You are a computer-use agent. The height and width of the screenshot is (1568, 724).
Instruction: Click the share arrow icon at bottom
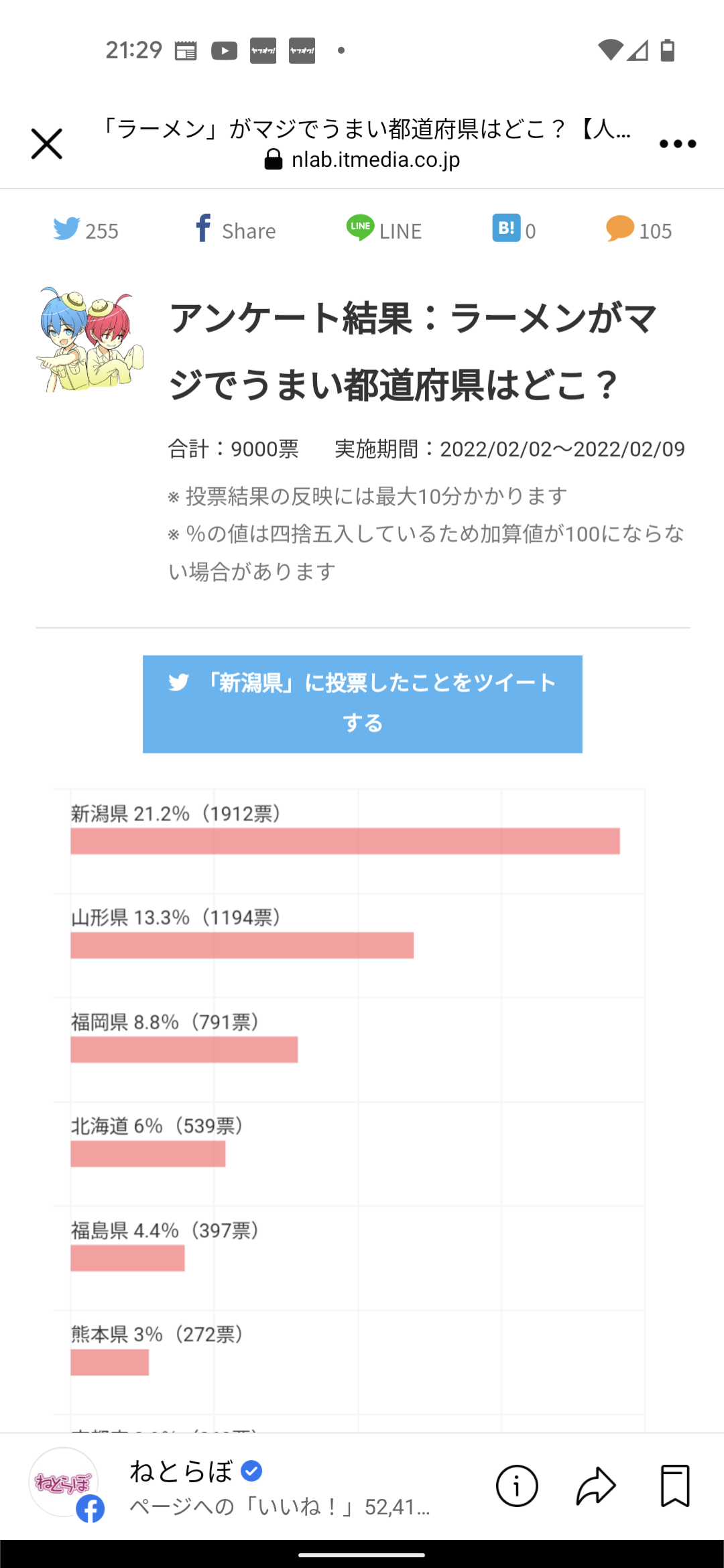click(x=596, y=1486)
